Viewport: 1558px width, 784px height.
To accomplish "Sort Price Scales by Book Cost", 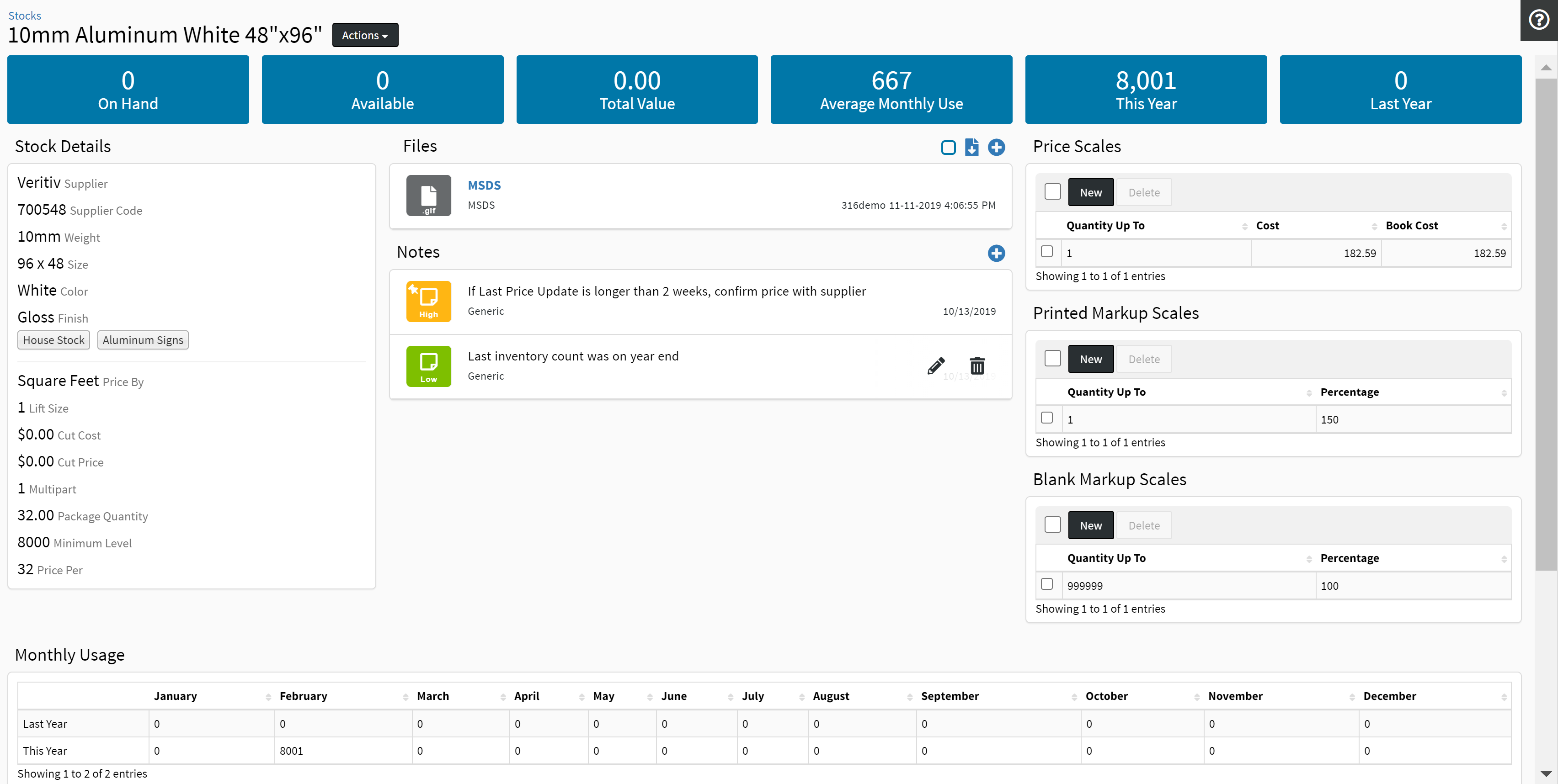I will 1411,225.
